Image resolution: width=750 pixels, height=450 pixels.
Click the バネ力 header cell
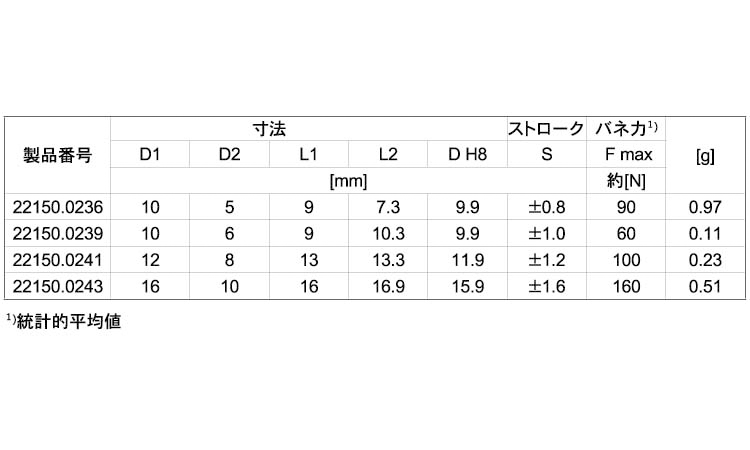[626, 129]
